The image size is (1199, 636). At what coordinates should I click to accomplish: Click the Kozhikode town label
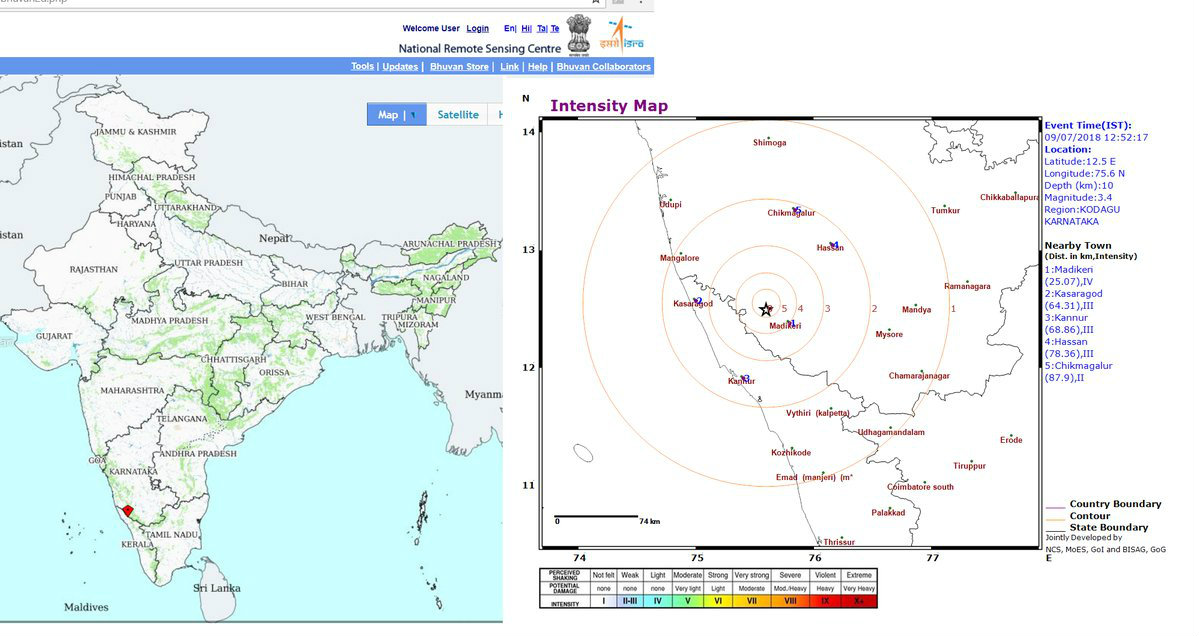791,453
